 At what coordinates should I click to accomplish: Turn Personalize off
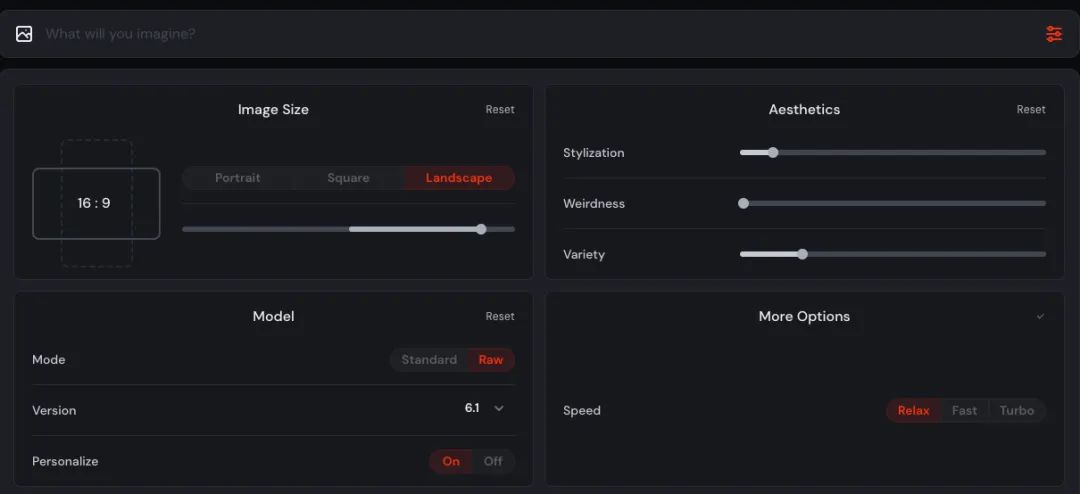493,461
